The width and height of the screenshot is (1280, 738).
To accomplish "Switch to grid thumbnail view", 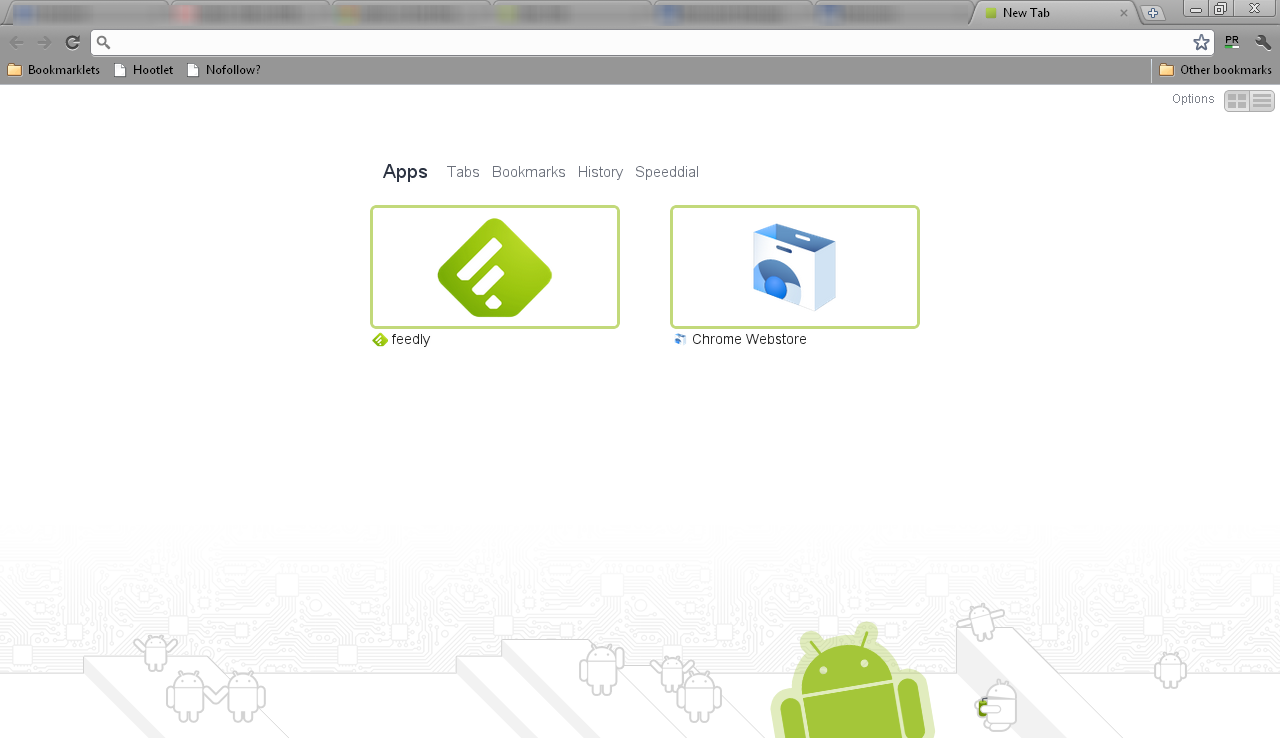I will coord(1237,101).
